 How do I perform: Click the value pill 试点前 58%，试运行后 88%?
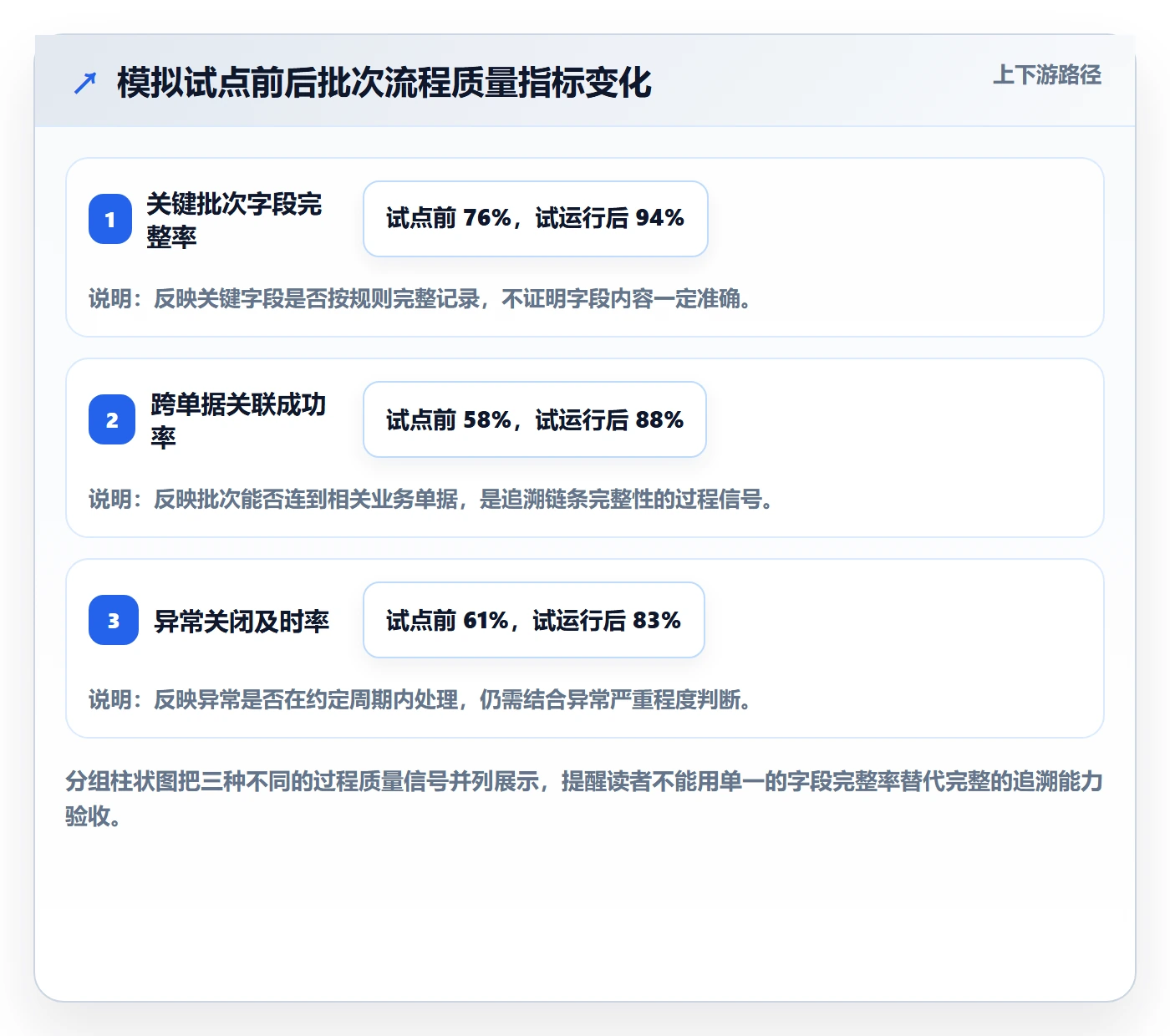pyautogui.click(x=535, y=419)
